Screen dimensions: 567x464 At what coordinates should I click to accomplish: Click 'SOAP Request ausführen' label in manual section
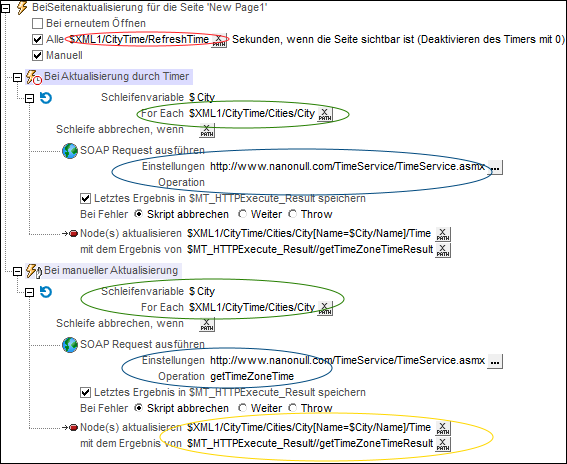(x=142, y=344)
